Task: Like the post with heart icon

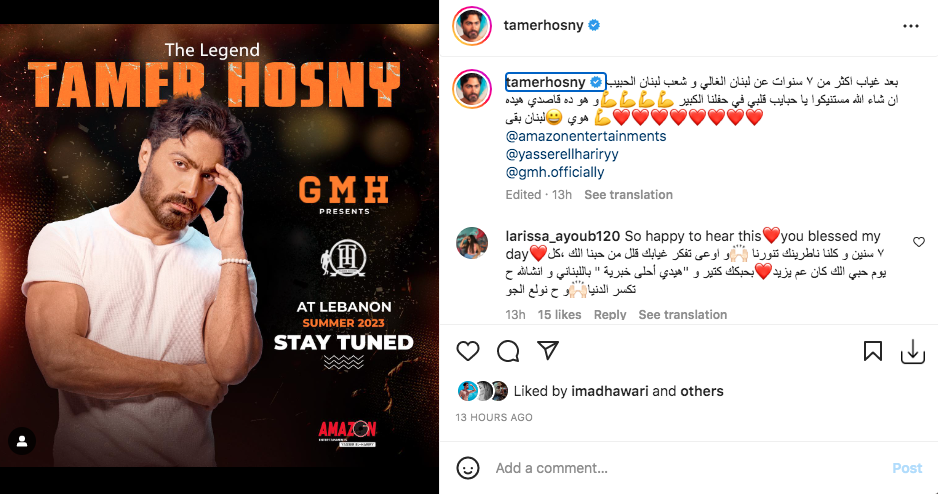Action: click(x=468, y=351)
